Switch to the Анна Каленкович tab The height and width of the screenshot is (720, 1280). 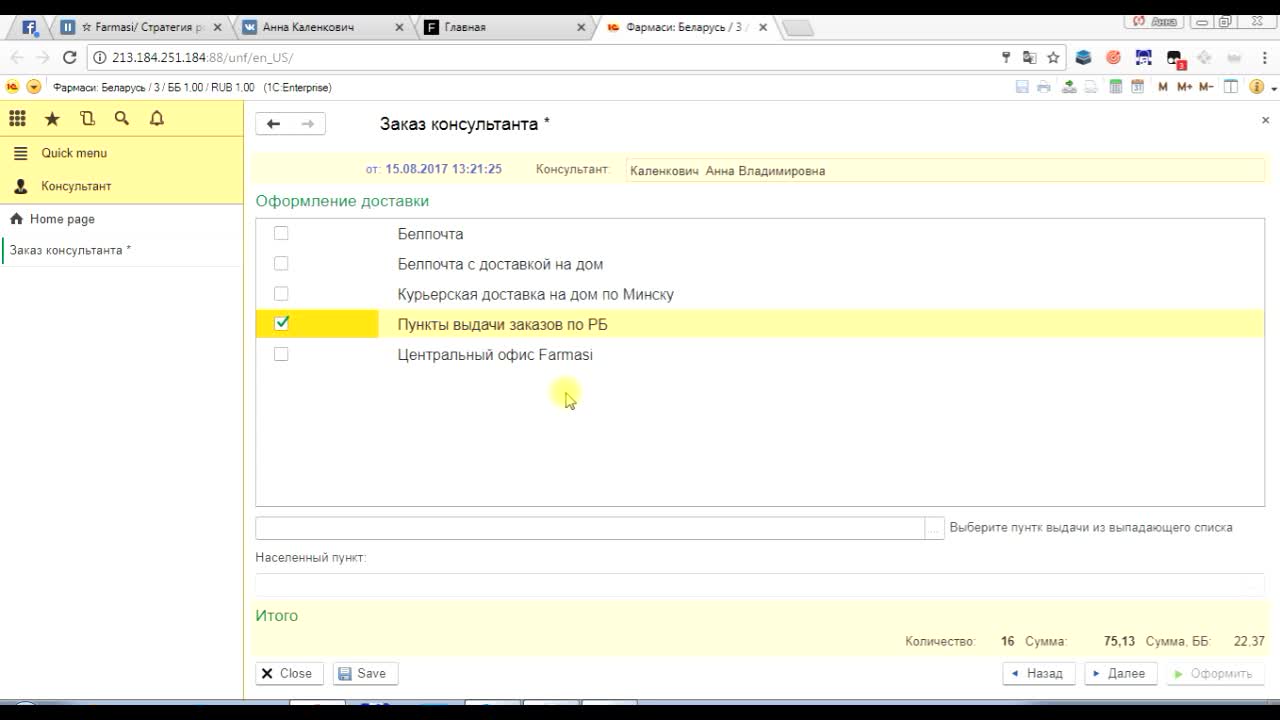[x=308, y=27]
